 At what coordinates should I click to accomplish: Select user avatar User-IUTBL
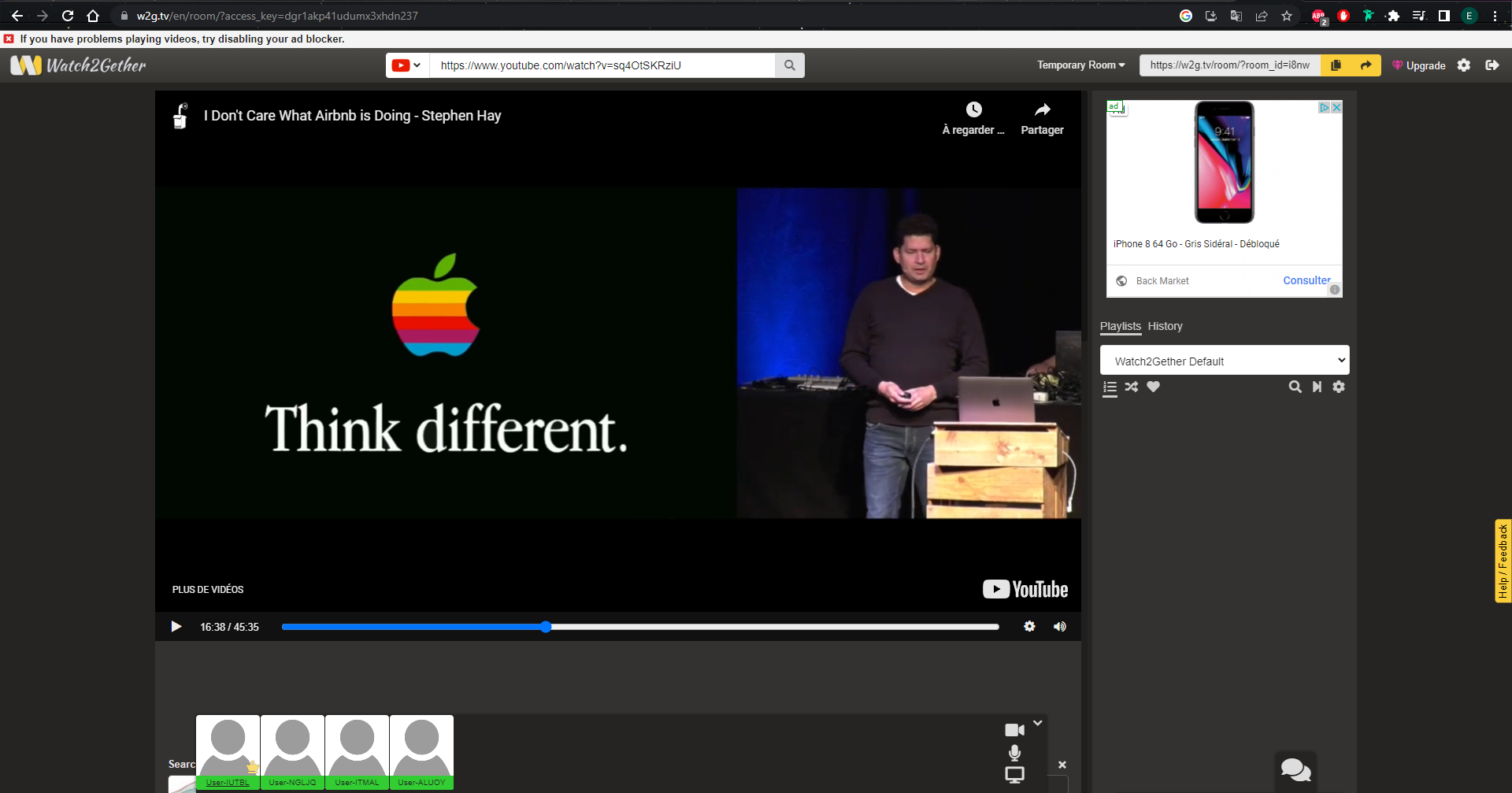coord(228,752)
